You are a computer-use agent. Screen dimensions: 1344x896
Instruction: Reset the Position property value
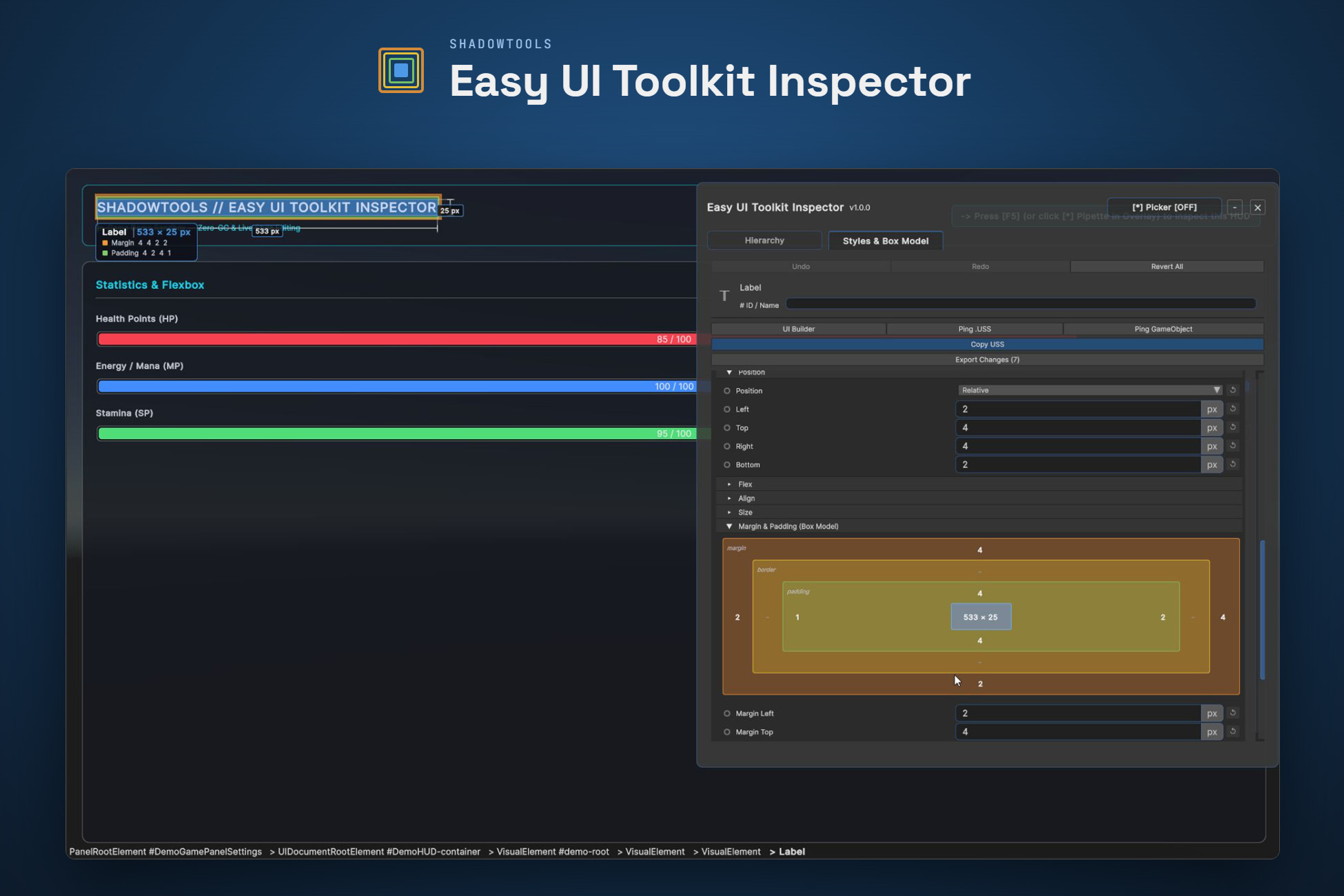(1233, 390)
